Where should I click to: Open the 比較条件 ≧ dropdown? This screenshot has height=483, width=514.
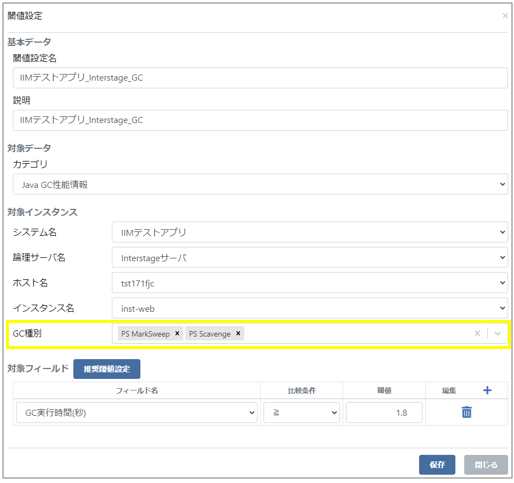(x=301, y=413)
